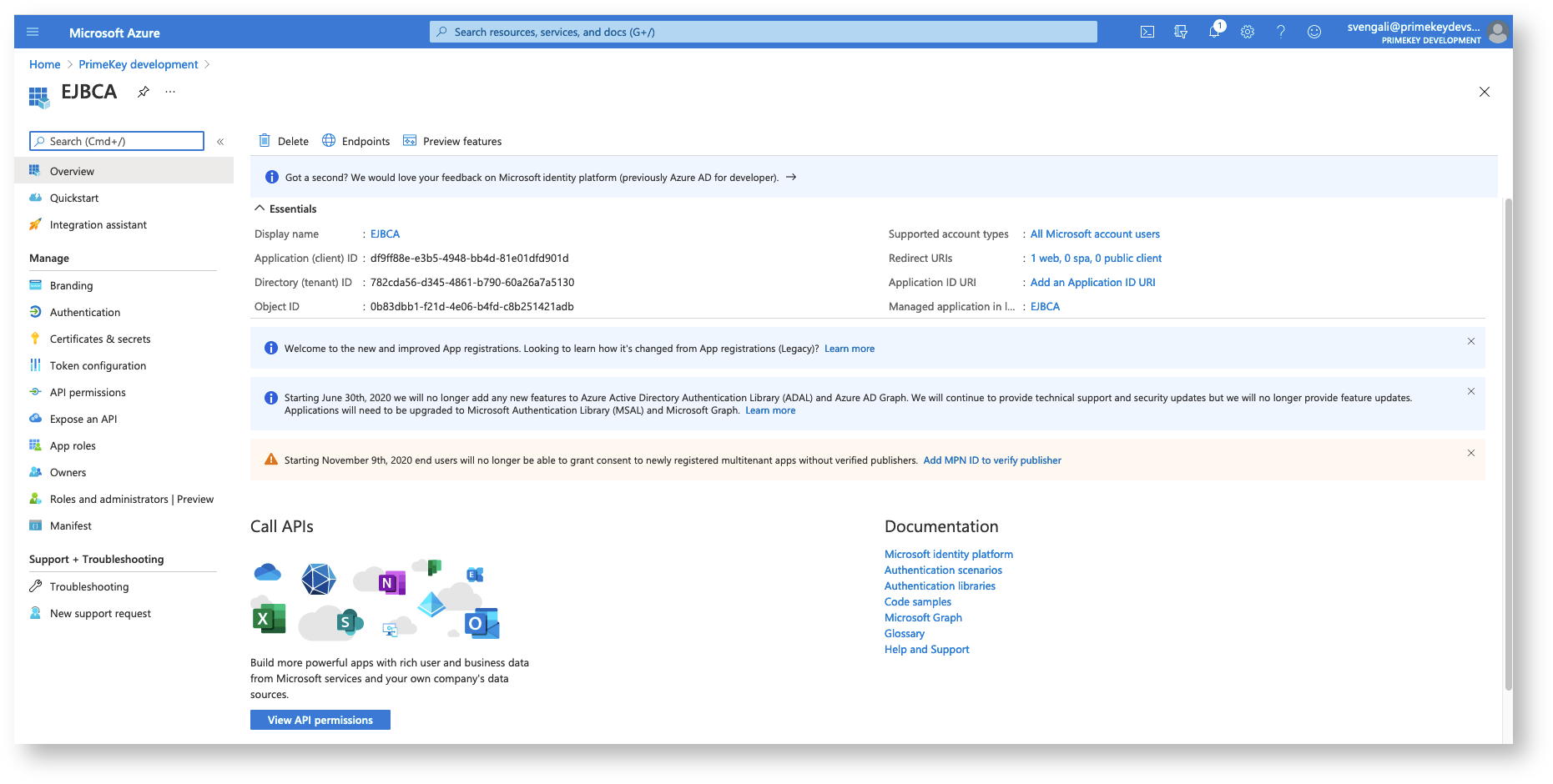Open the portal settings gear

click(x=1248, y=32)
